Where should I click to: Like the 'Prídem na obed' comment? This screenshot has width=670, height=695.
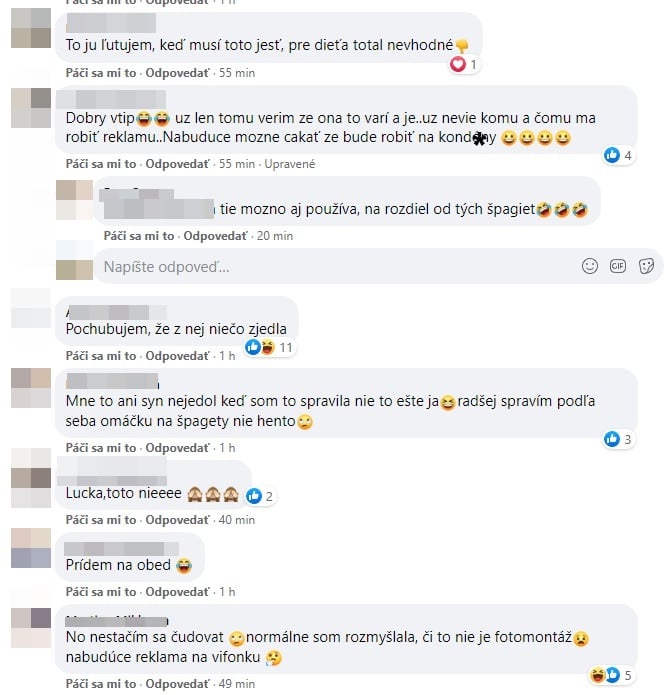point(101,592)
